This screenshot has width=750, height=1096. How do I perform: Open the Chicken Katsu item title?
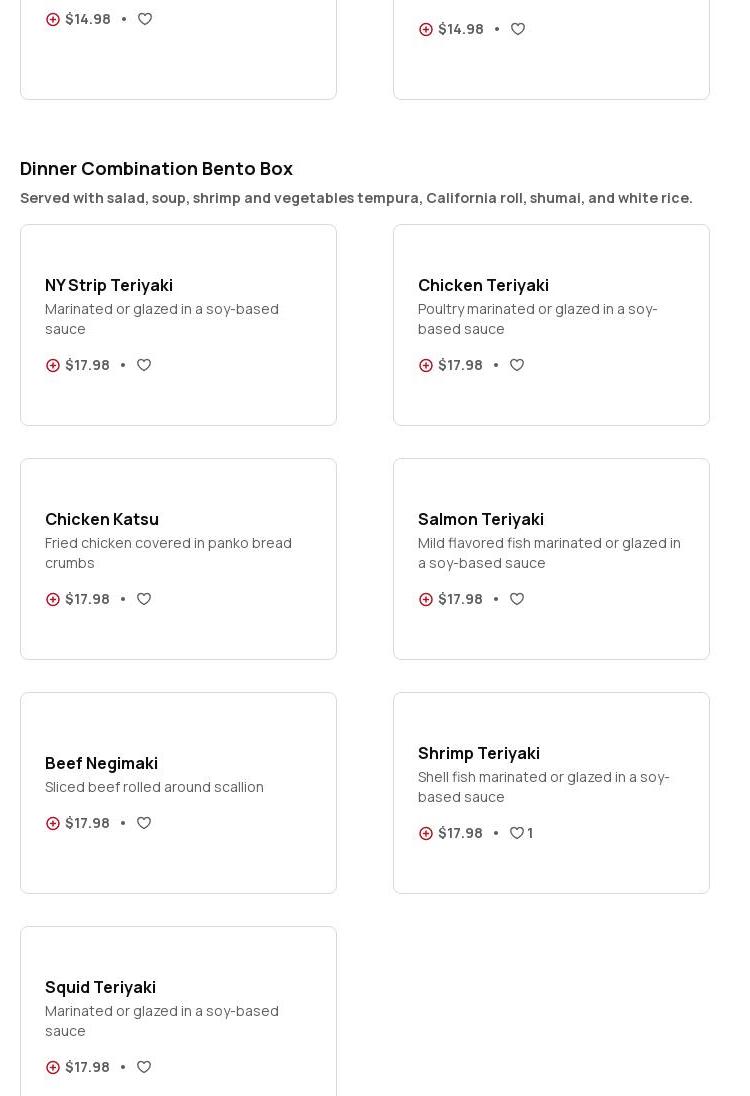102,519
